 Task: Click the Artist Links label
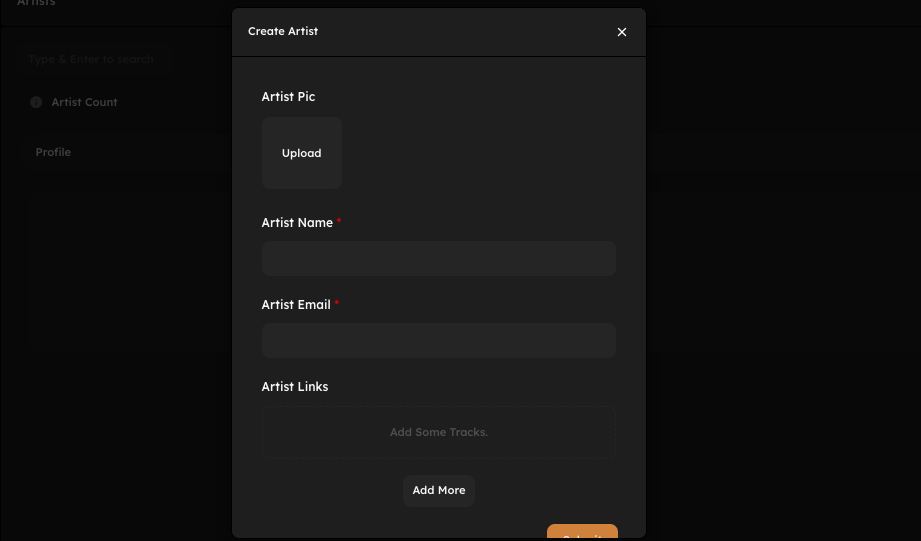[295, 387]
